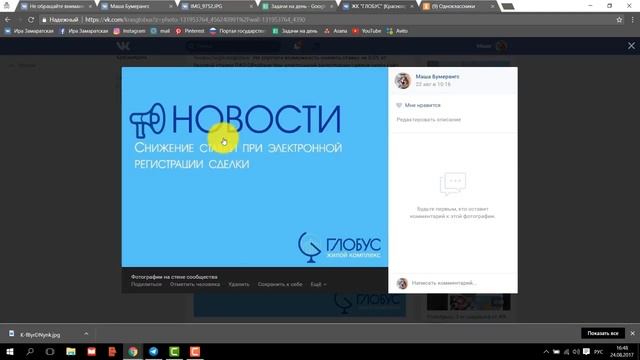Close the Chrome downloads bar
Image resolution: width=640 pixels, height=360 pixels.
coord(632,333)
